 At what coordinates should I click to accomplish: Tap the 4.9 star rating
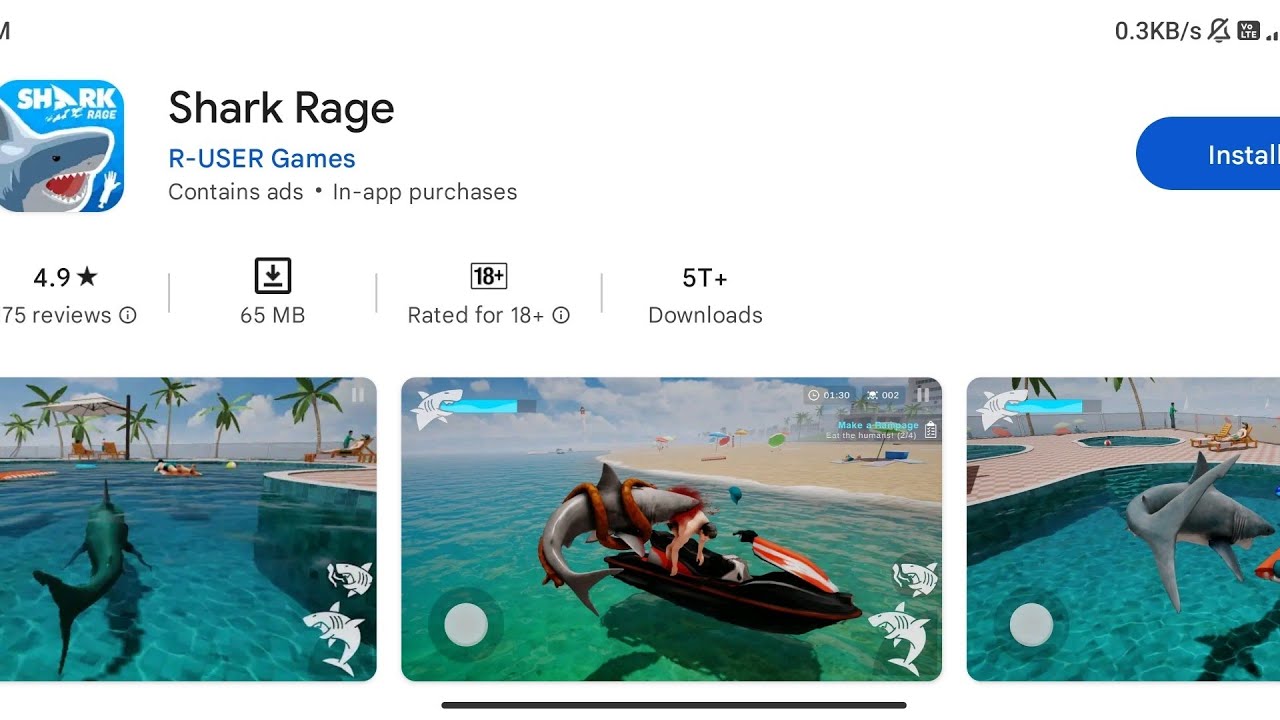tap(65, 277)
